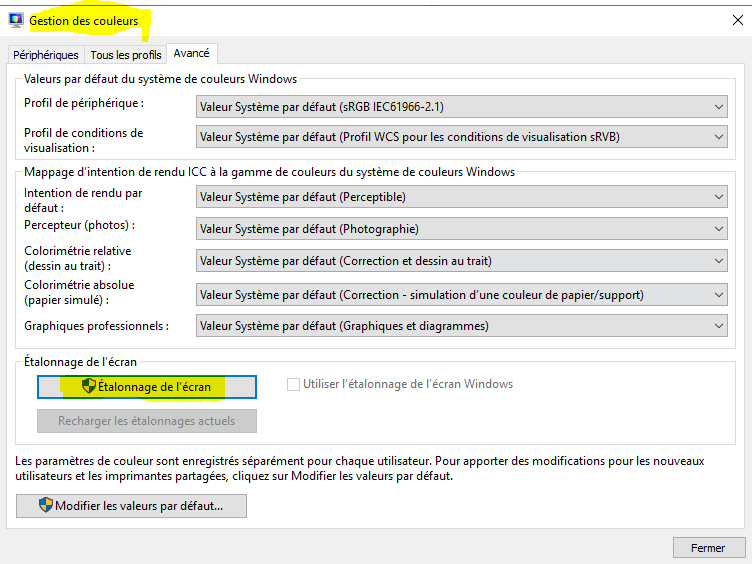This screenshot has width=752, height=564.
Task: Click the window title Gestion des couleurs
Action: point(83,21)
